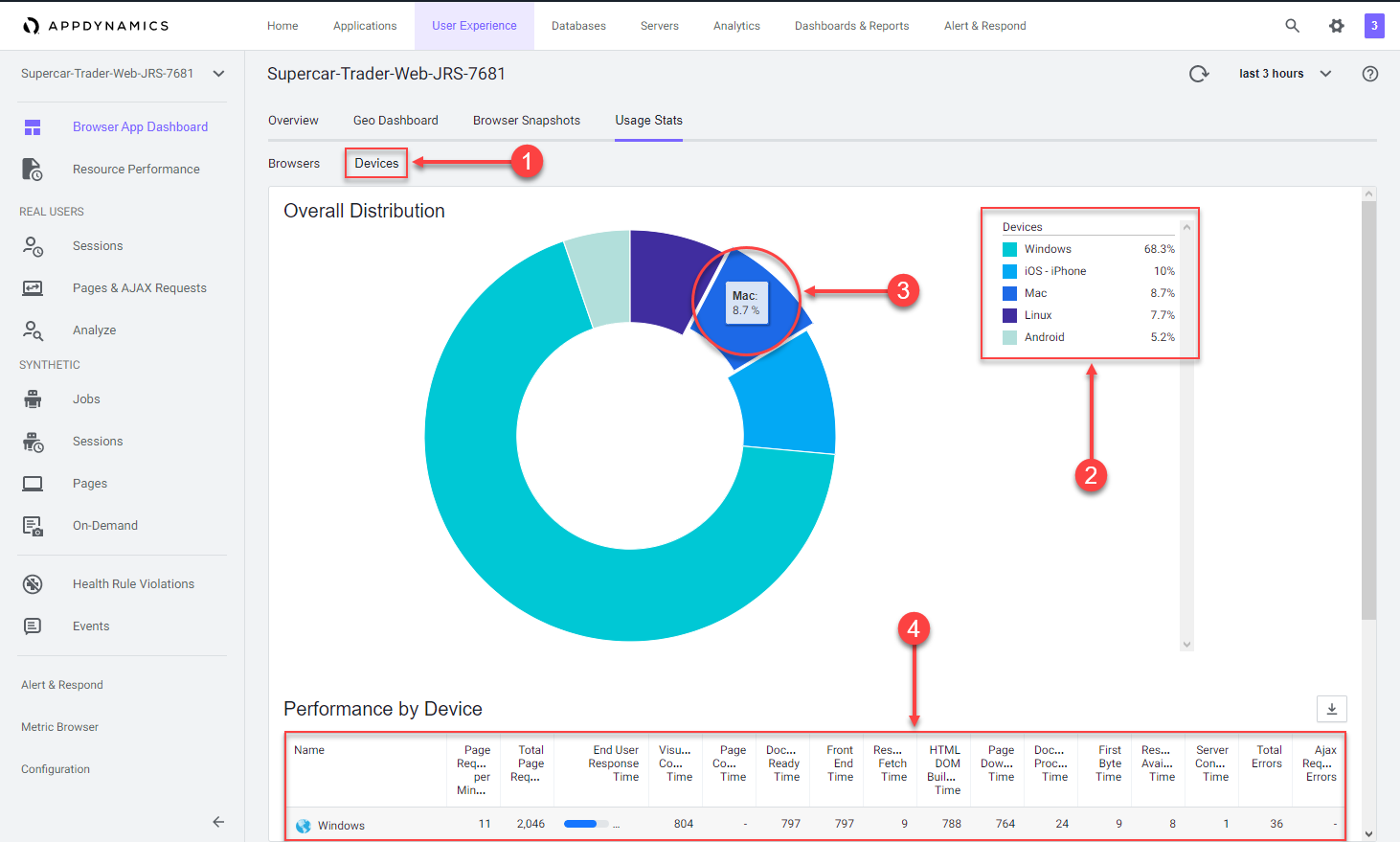The width and height of the screenshot is (1400, 842).
Task: Click the 2,046 total page requests cell
Action: tap(531, 824)
